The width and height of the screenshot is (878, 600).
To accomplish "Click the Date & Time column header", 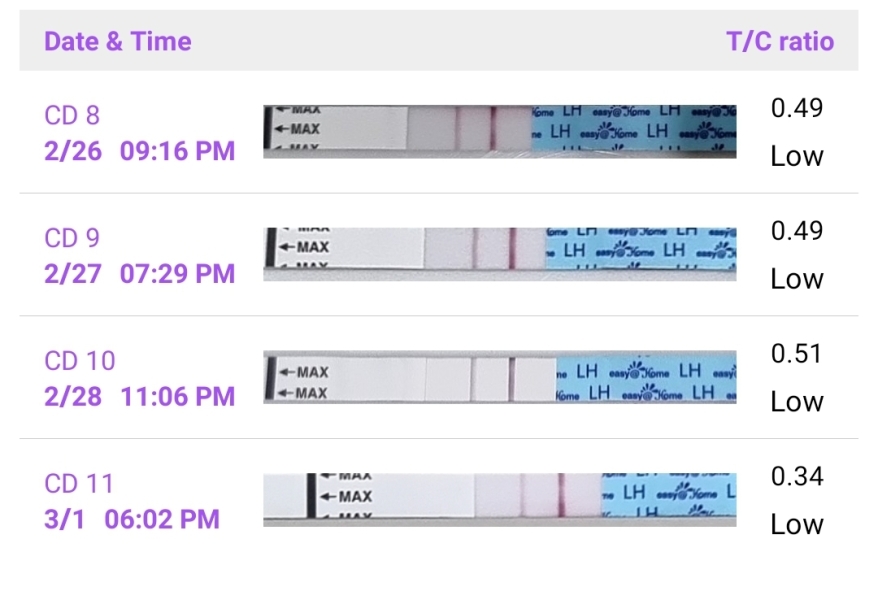I will click(118, 42).
